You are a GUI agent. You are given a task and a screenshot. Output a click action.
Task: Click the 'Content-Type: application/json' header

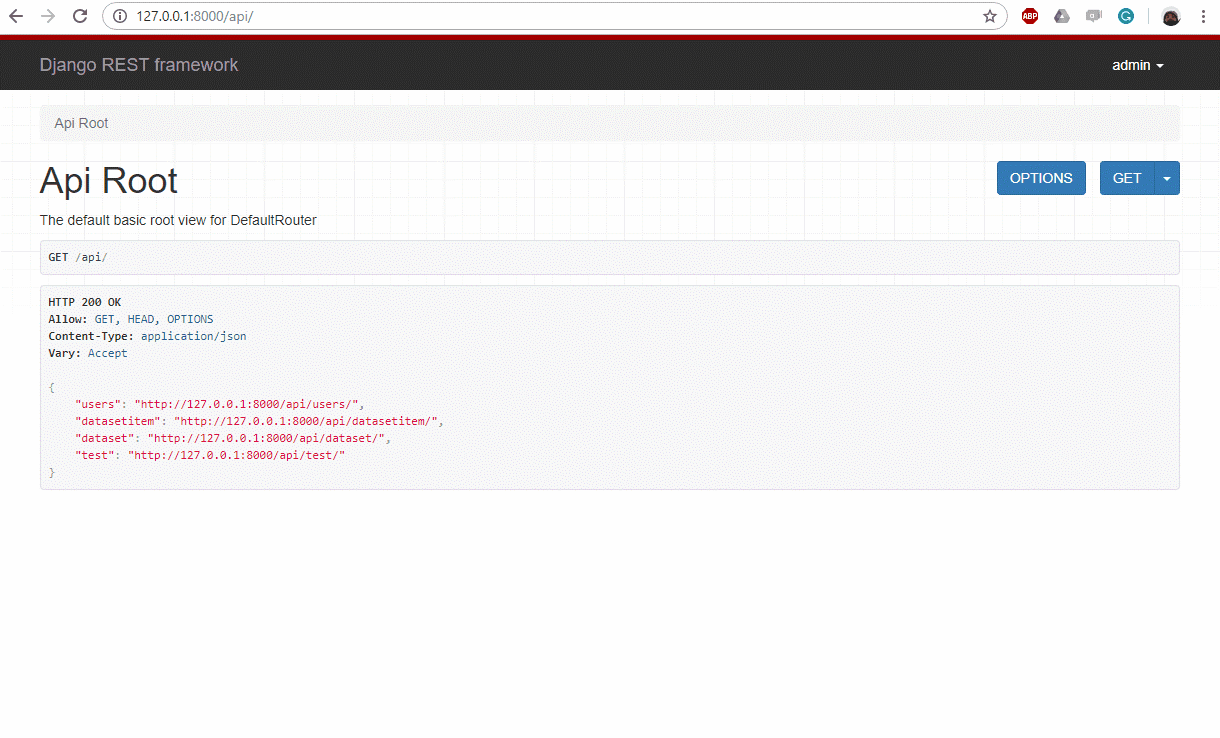[147, 336]
